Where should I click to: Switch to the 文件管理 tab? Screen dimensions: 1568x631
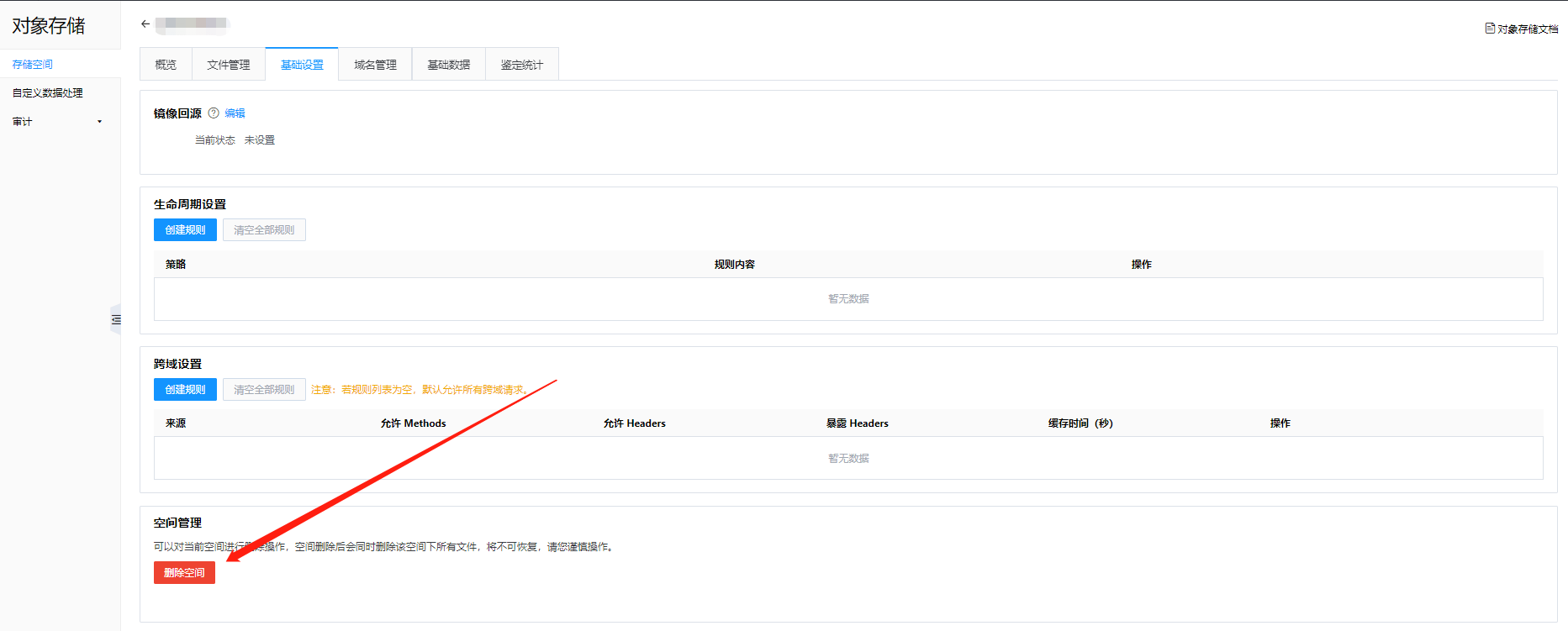(229, 65)
